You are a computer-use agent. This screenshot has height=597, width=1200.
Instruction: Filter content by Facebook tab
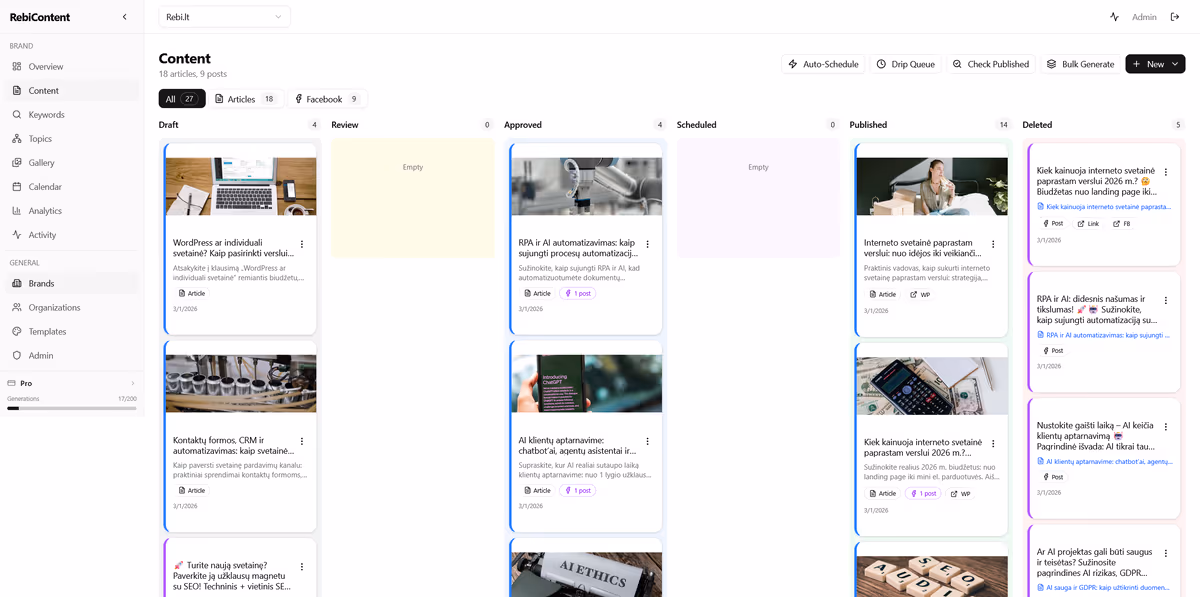327,99
